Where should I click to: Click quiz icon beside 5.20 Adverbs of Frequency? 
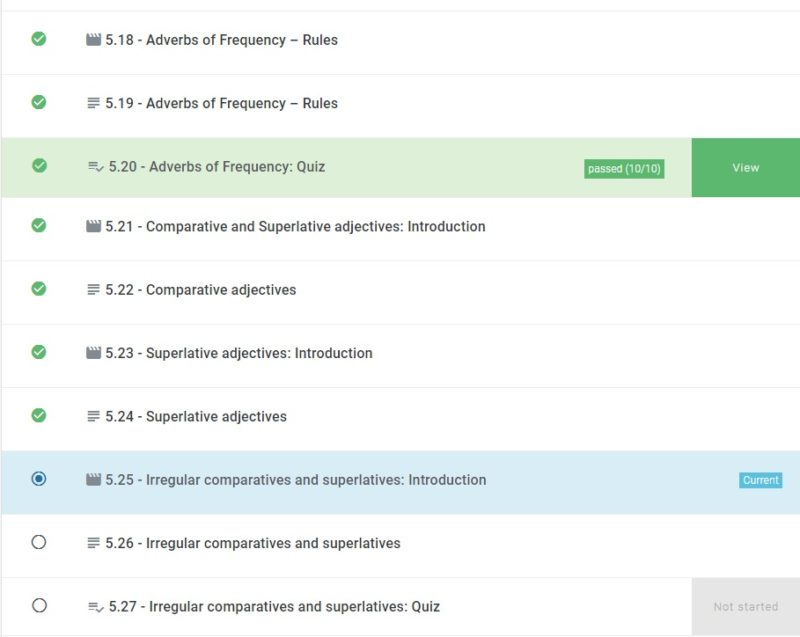(96, 167)
